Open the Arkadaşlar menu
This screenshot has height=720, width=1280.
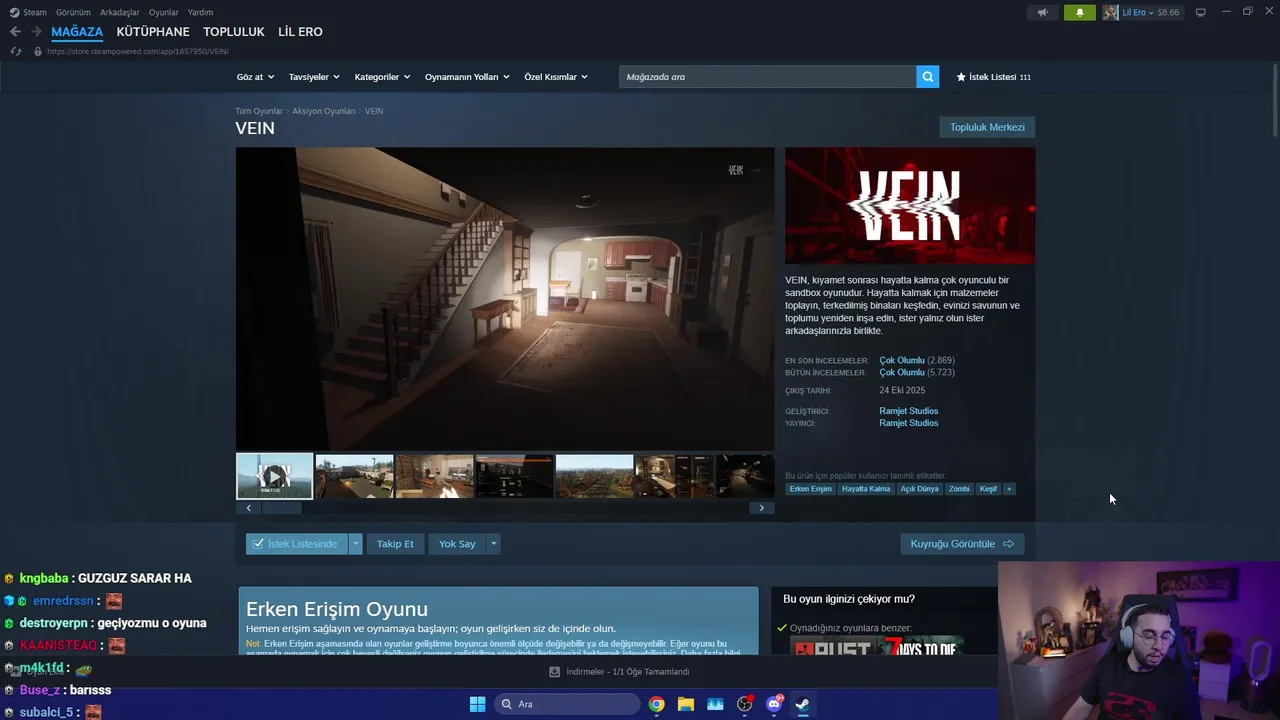coord(120,12)
